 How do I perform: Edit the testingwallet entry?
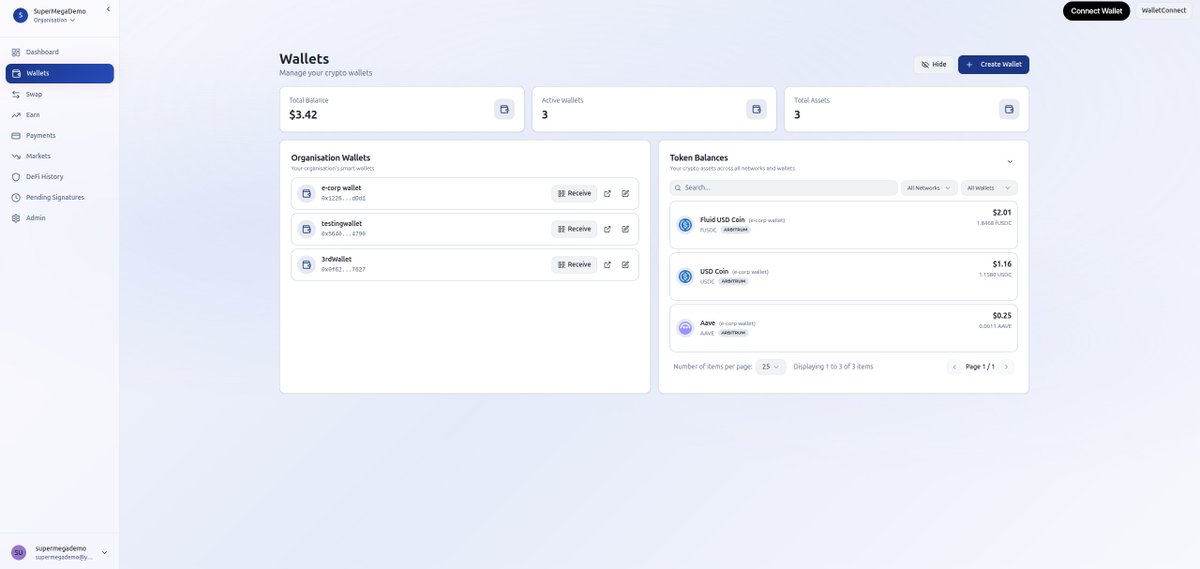point(625,229)
